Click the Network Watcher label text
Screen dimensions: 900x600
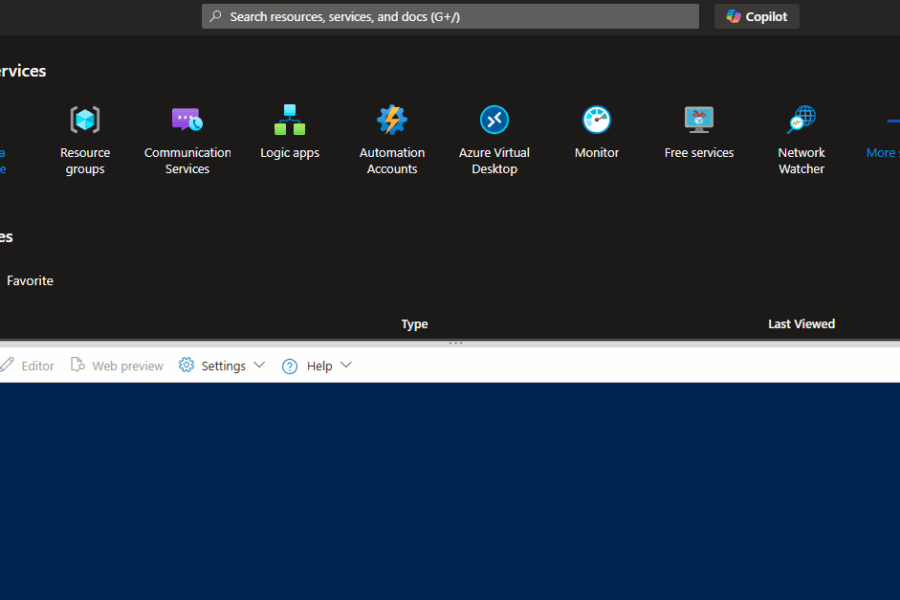801,161
